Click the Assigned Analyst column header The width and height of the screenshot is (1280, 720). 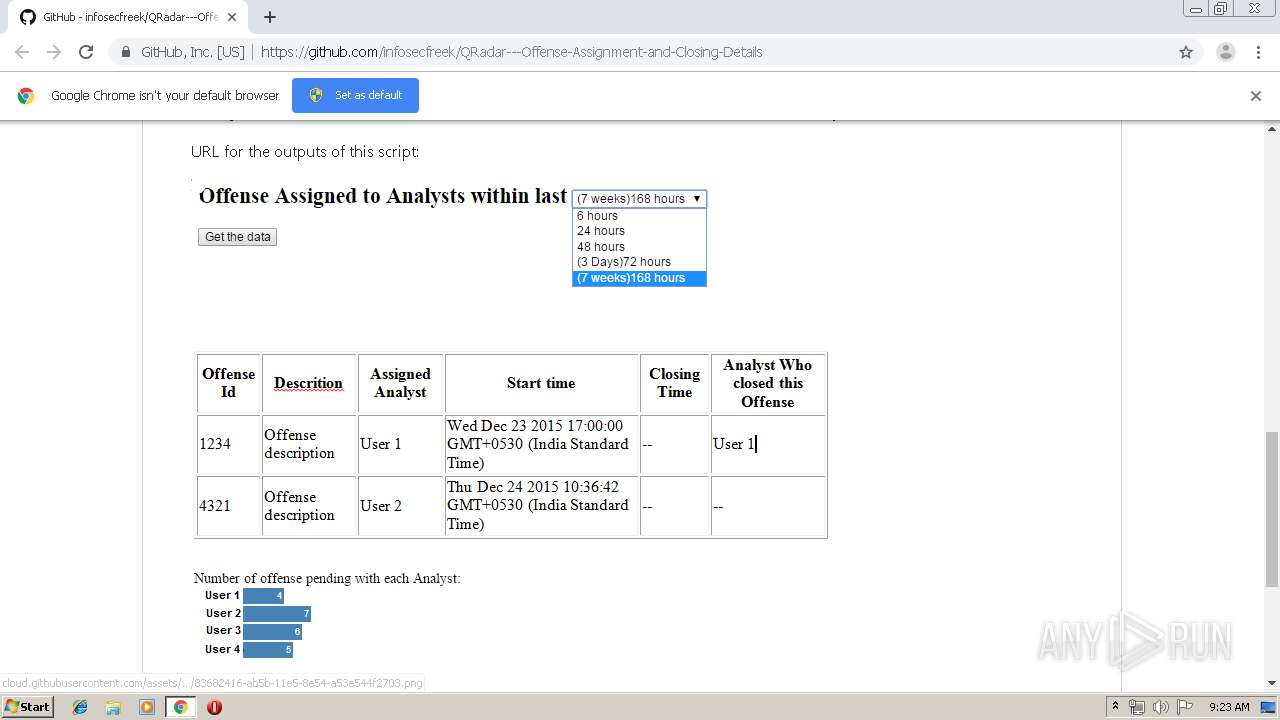(x=400, y=383)
